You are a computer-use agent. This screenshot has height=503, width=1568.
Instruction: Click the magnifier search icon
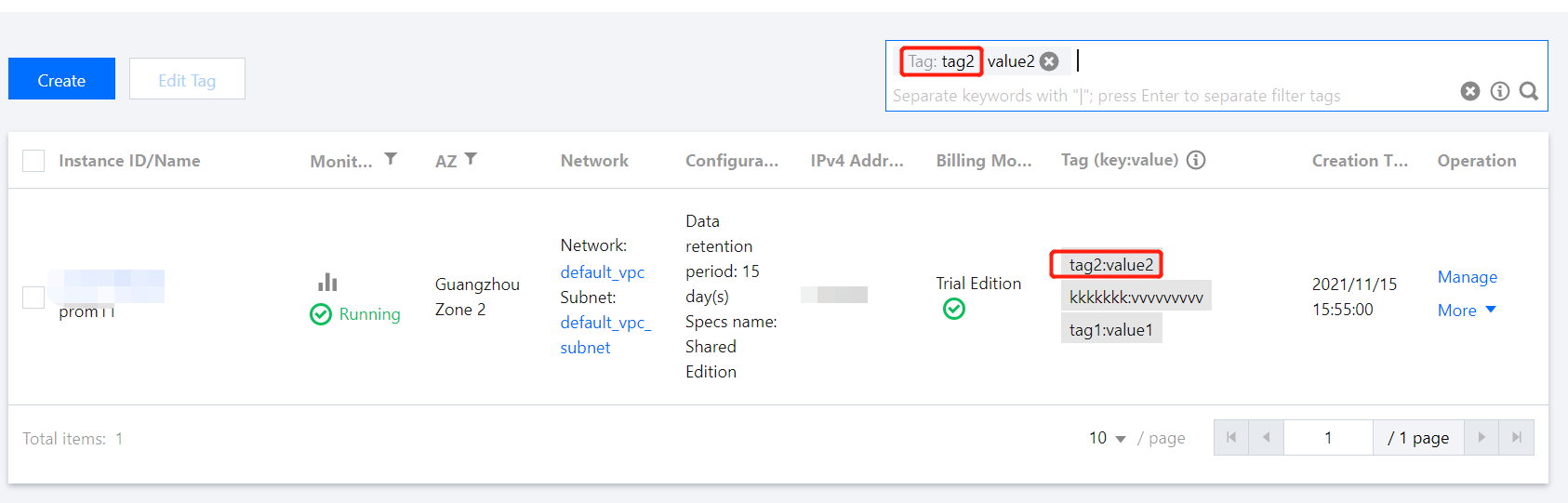point(1528,91)
